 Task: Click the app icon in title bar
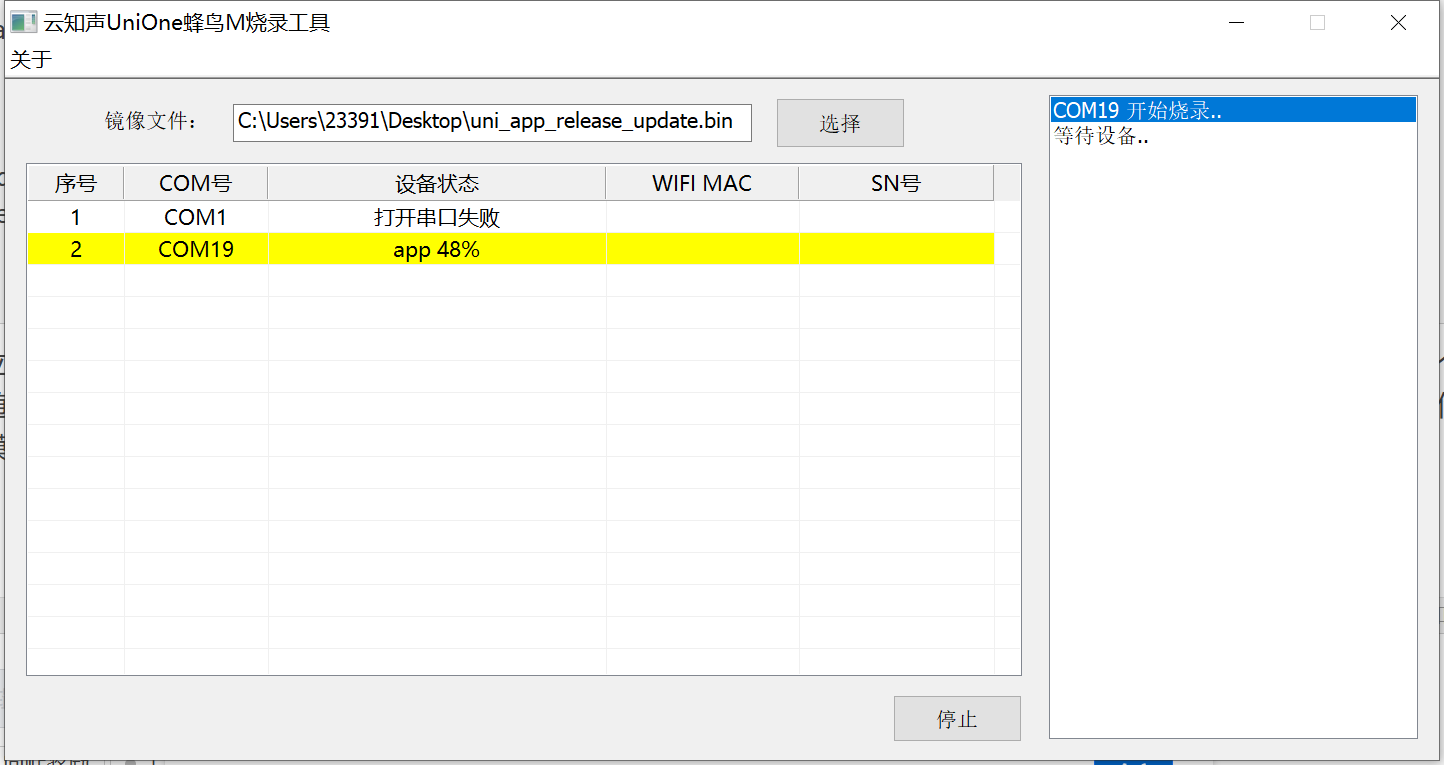pos(24,22)
